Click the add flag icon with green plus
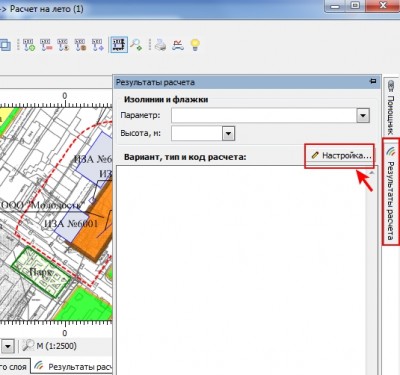400x375 pixels. tap(28, 45)
